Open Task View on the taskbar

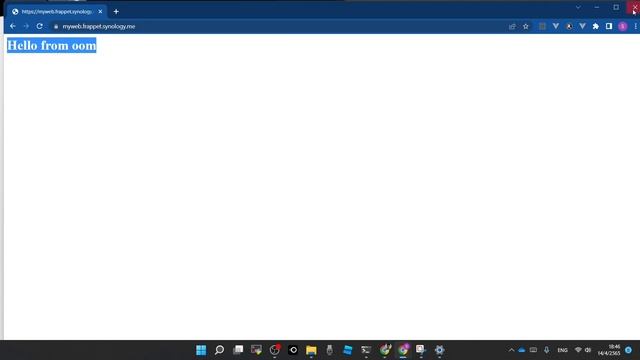pyautogui.click(x=238, y=350)
